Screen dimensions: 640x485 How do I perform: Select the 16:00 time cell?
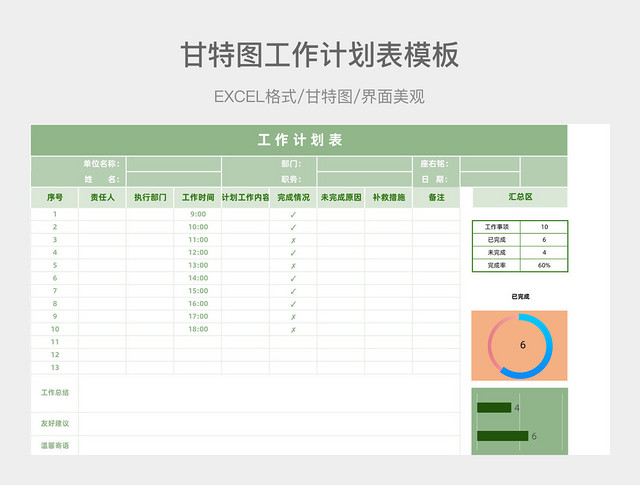[x=198, y=304]
